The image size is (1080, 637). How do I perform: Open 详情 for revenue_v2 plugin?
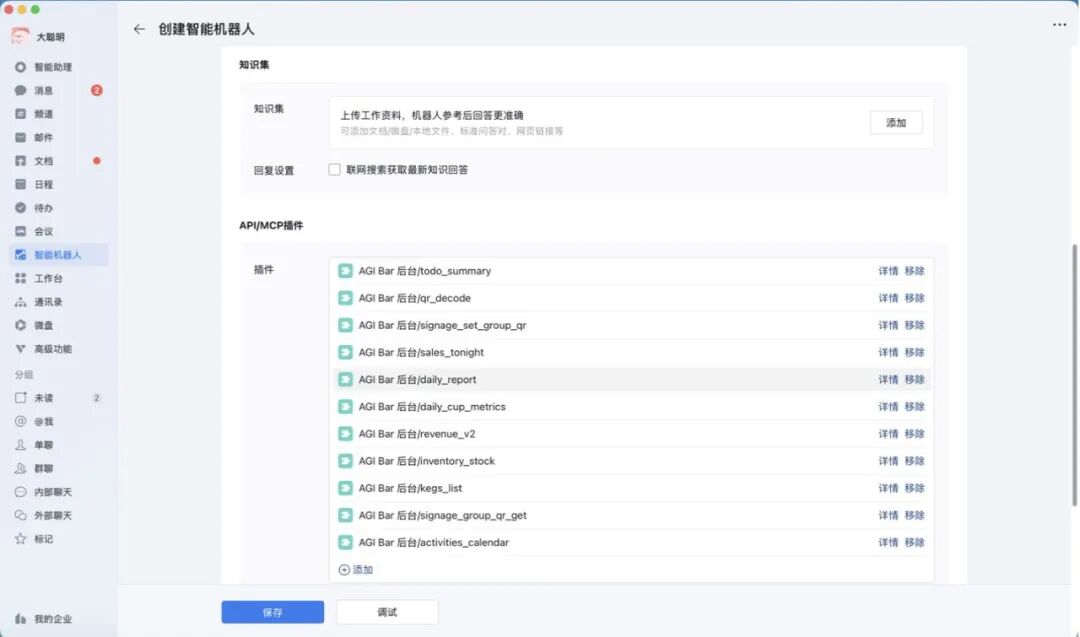(x=888, y=434)
